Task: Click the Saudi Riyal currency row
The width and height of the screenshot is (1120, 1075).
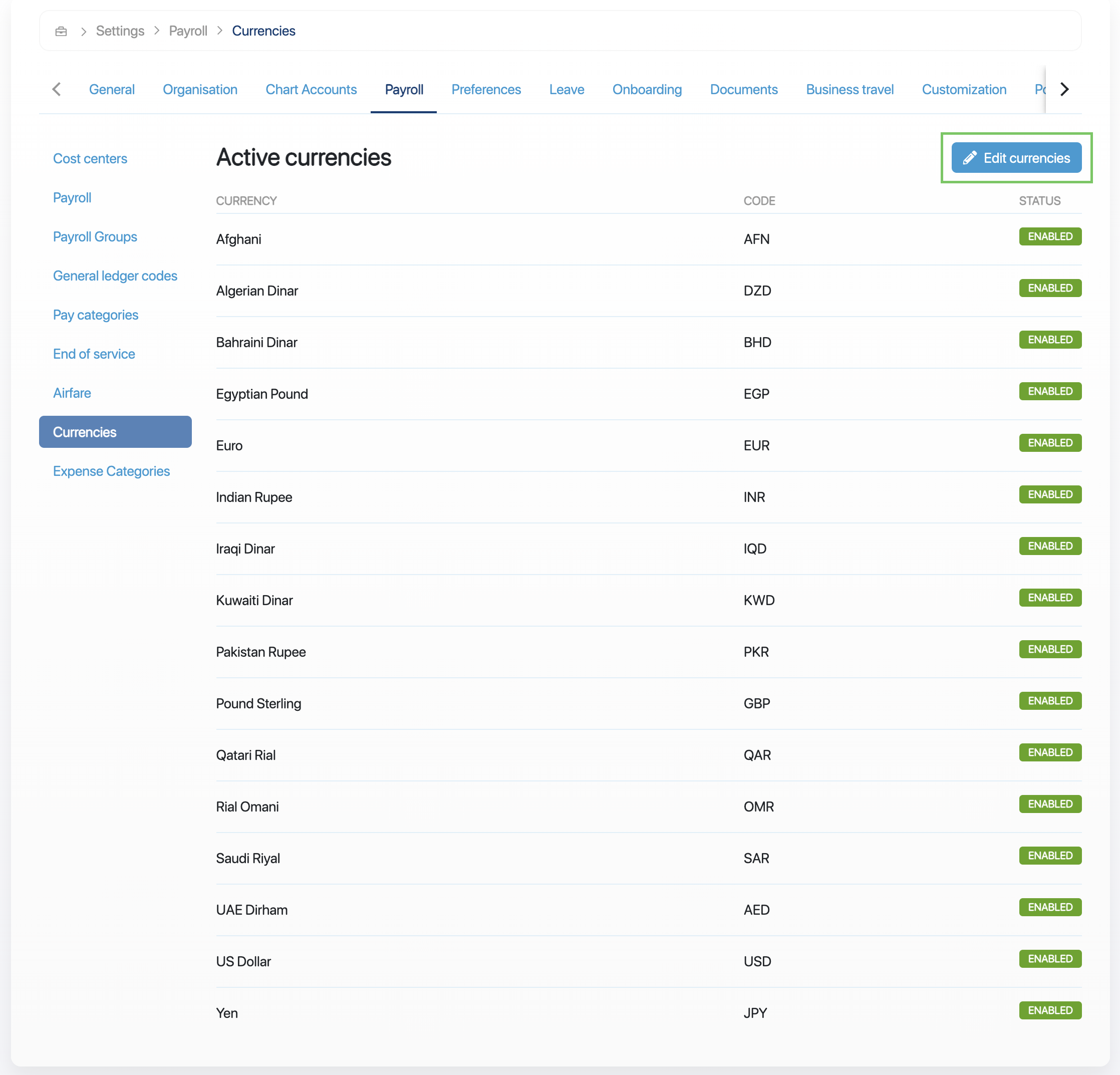Action: point(247,859)
